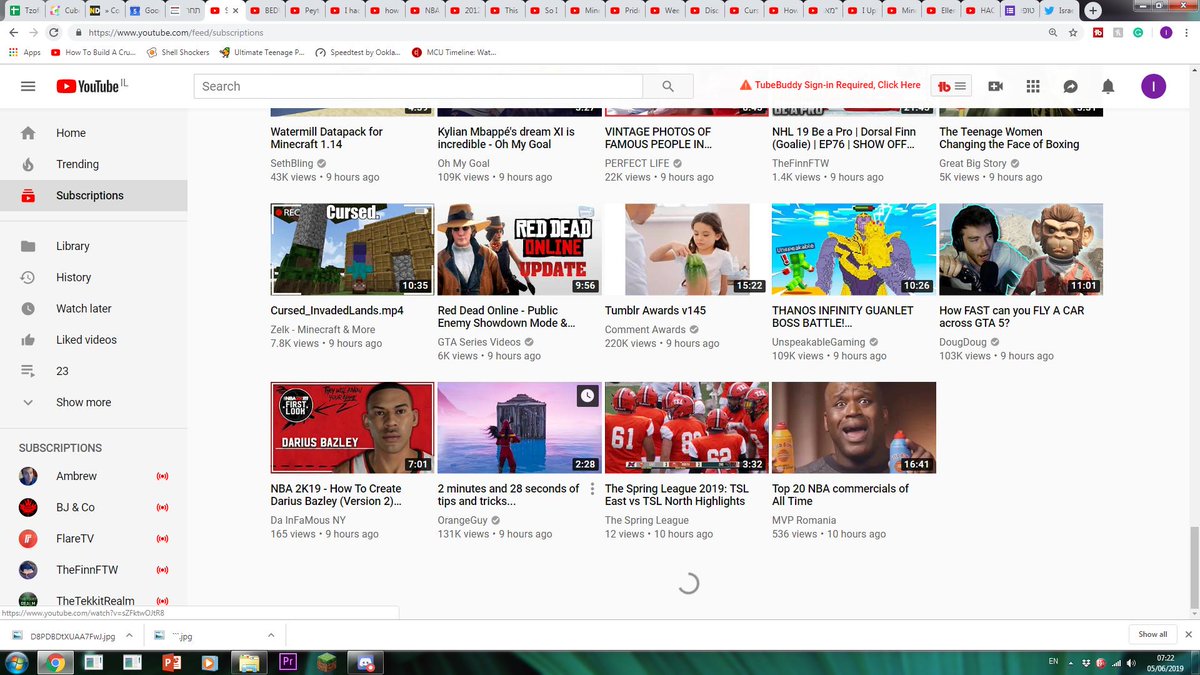The width and height of the screenshot is (1200, 675).
Task: Click the Home sidebar icon
Action: pyautogui.click(x=28, y=133)
